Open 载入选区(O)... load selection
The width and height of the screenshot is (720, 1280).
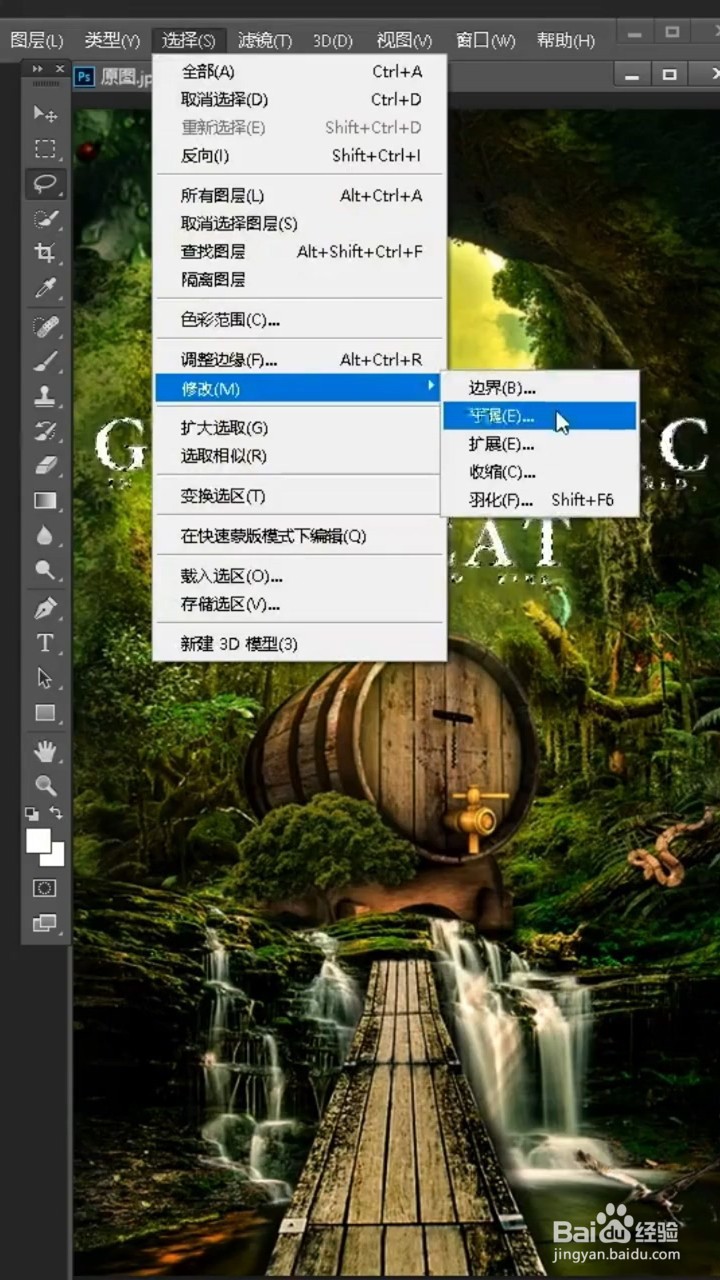pos(300,576)
